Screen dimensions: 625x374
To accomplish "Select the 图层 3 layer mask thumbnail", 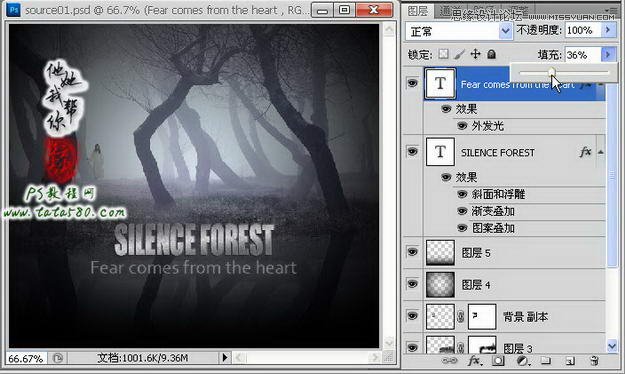I will tap(482, 345).
